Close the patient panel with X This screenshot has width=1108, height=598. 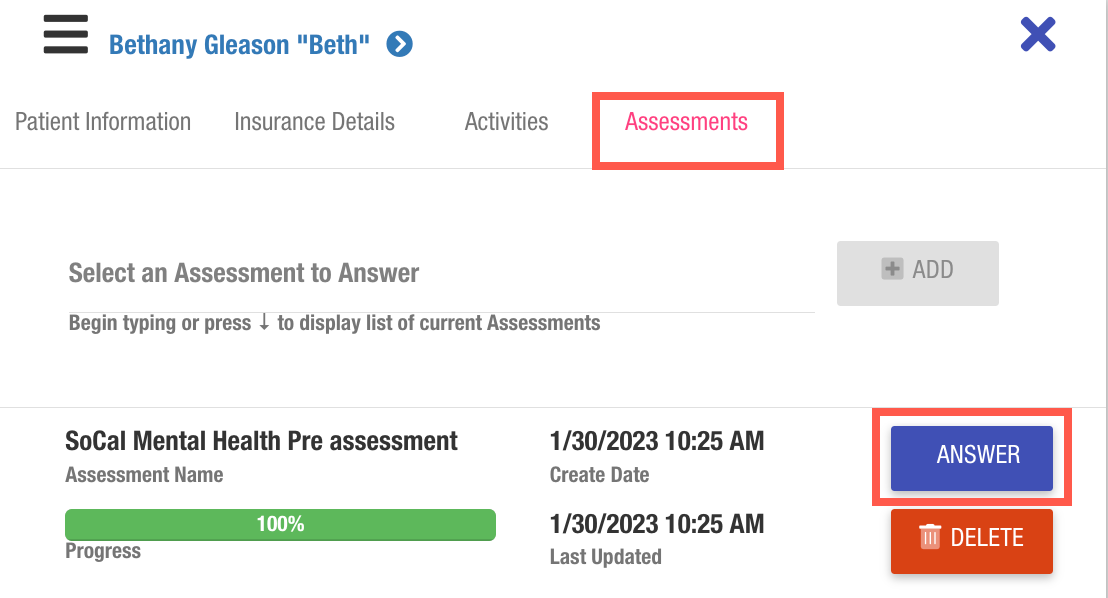tap(1038, 35)
